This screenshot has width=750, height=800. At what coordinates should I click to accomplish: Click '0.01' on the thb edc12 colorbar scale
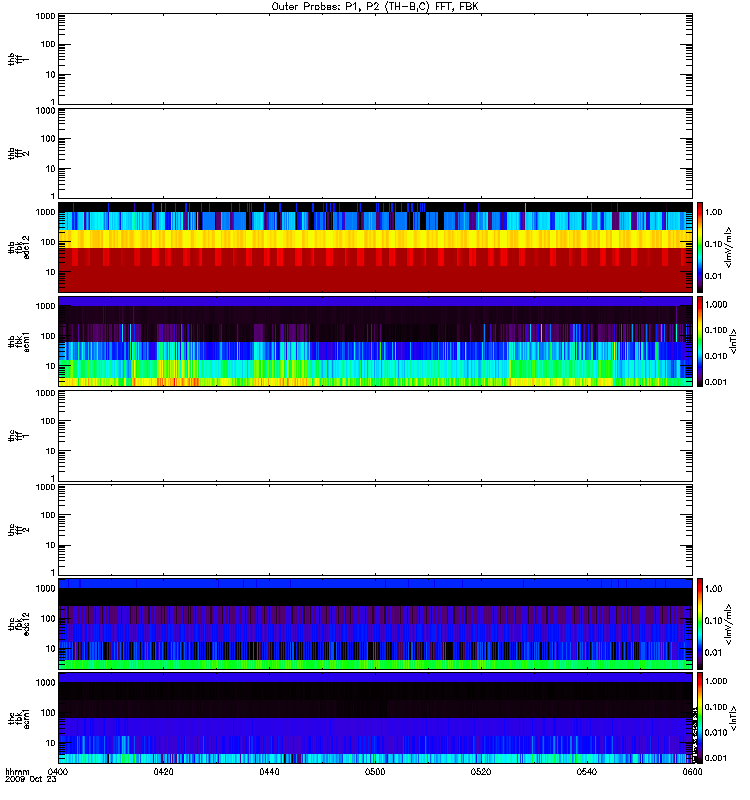(713, 276)
